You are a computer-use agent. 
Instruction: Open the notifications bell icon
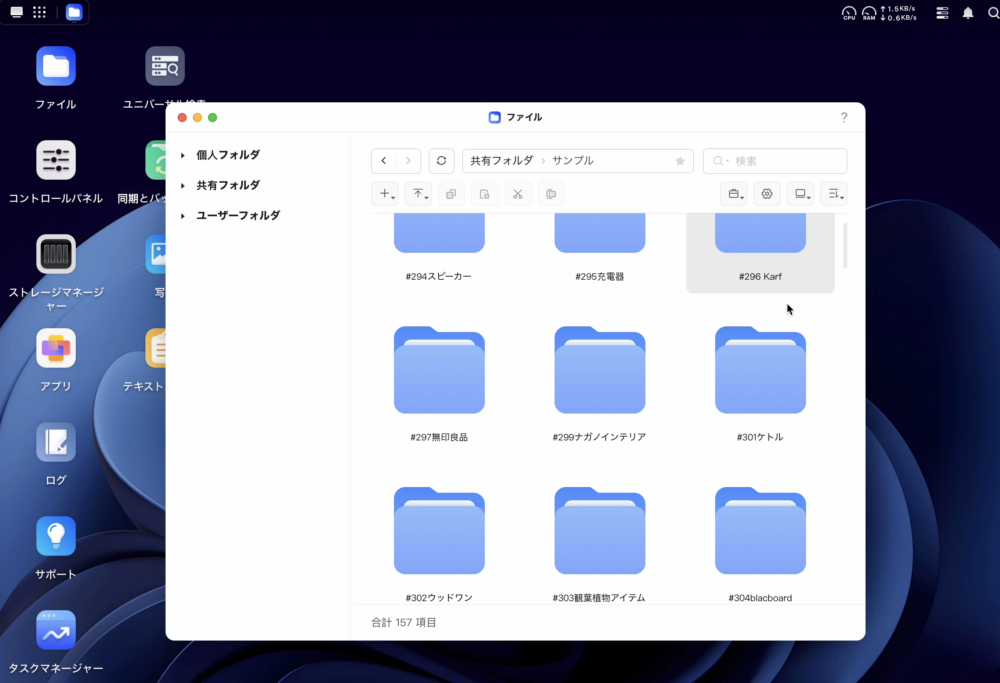pos(968,13)
